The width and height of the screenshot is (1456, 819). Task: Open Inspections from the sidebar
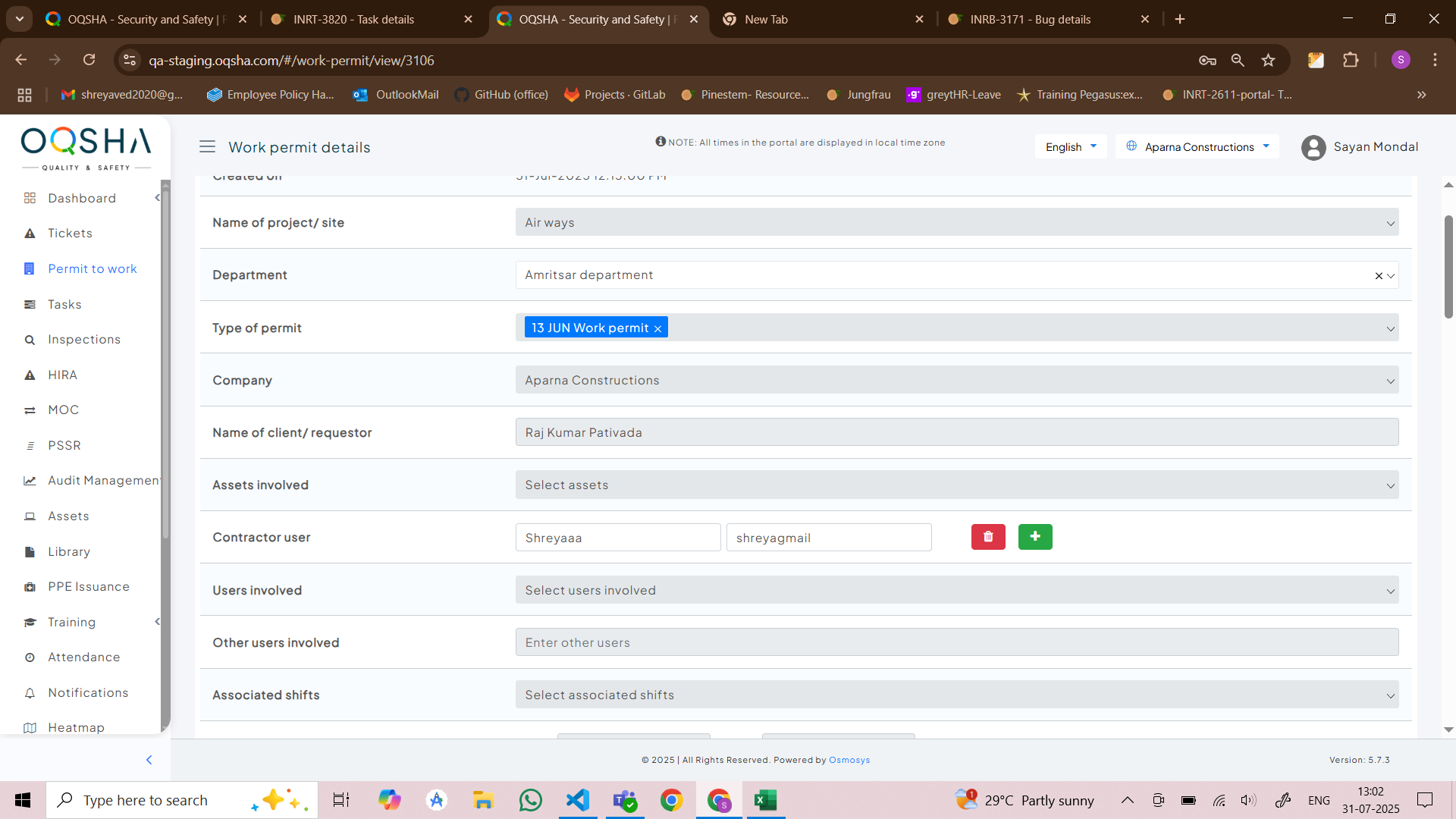[x=83, y=340]
